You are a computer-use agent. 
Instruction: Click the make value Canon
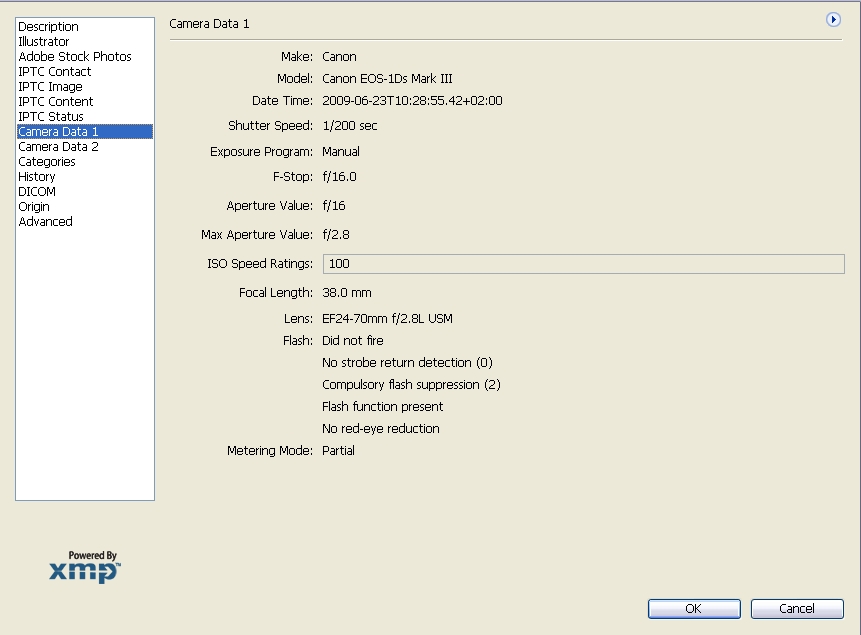[339, 57]
